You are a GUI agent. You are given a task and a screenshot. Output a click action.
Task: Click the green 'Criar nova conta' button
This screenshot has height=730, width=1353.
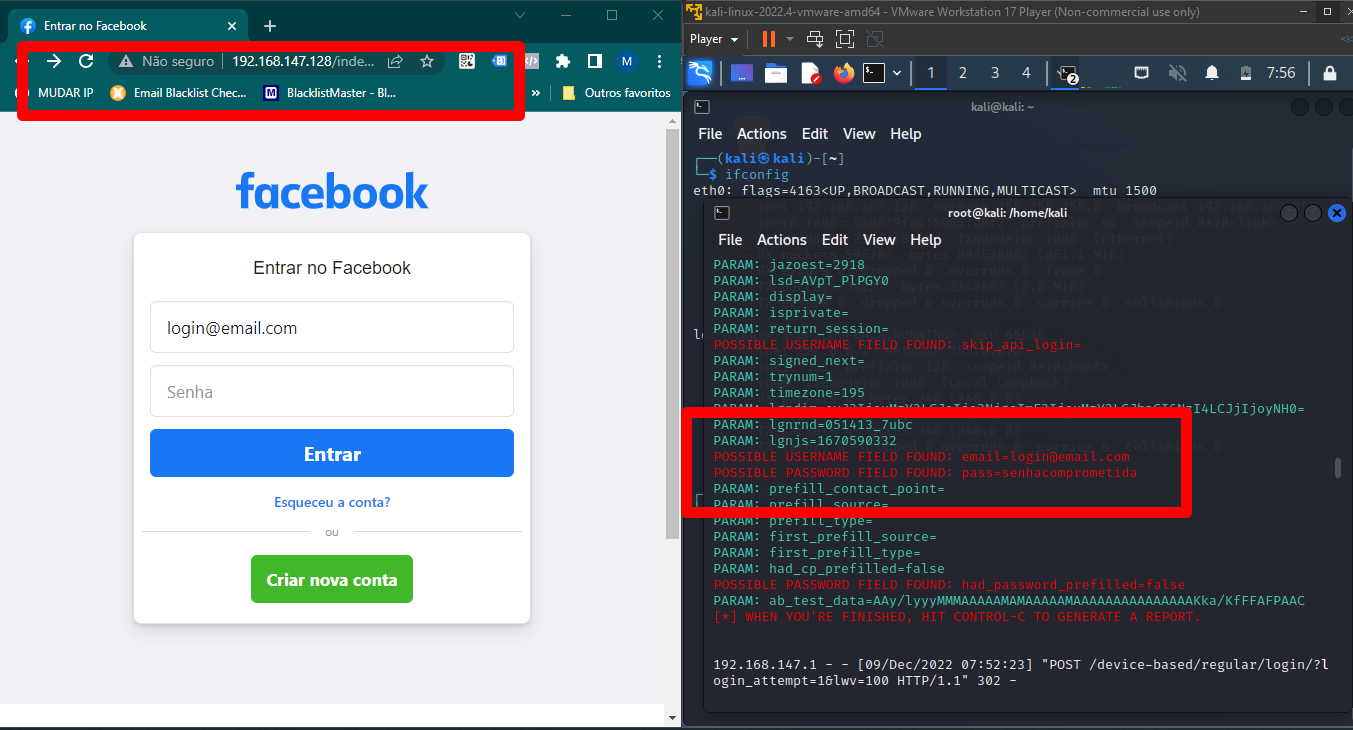[332, 579]
